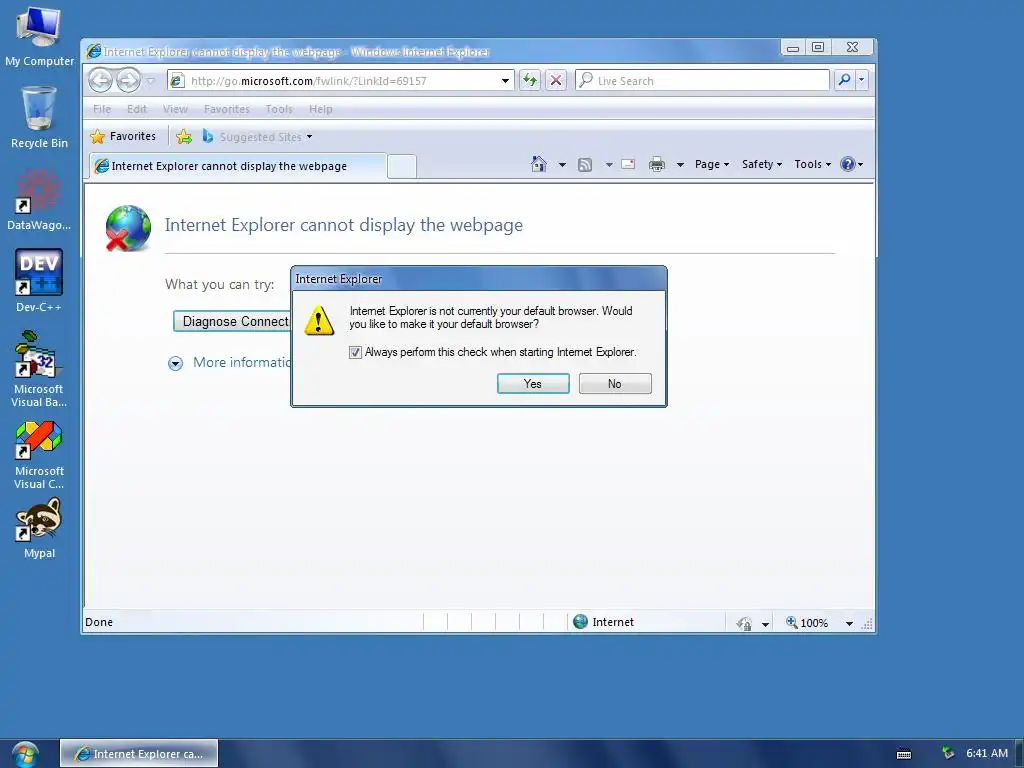Click the page icon in the address bar
This screenshot has height=768, width=1024.
[x=177, y=81]
